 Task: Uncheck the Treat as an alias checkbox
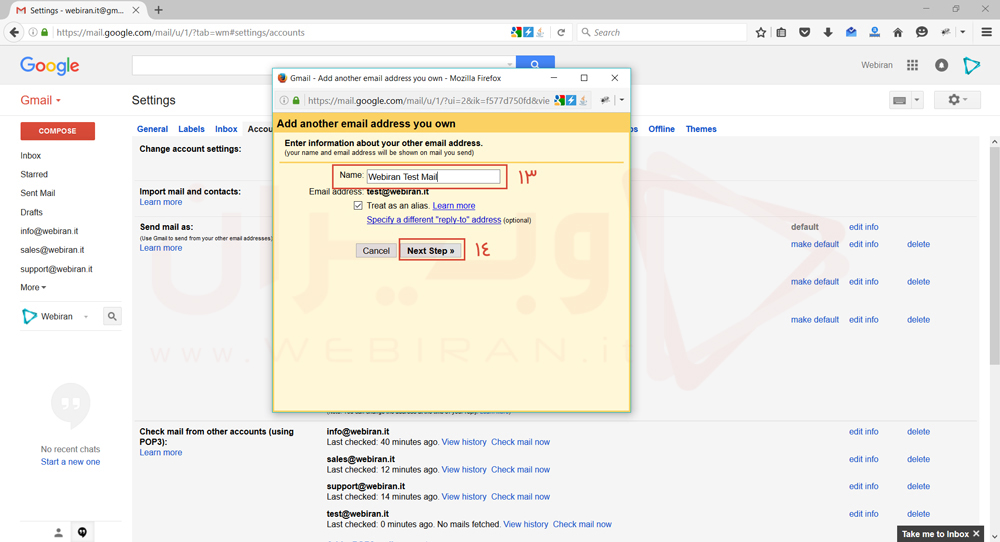point(358,205)
